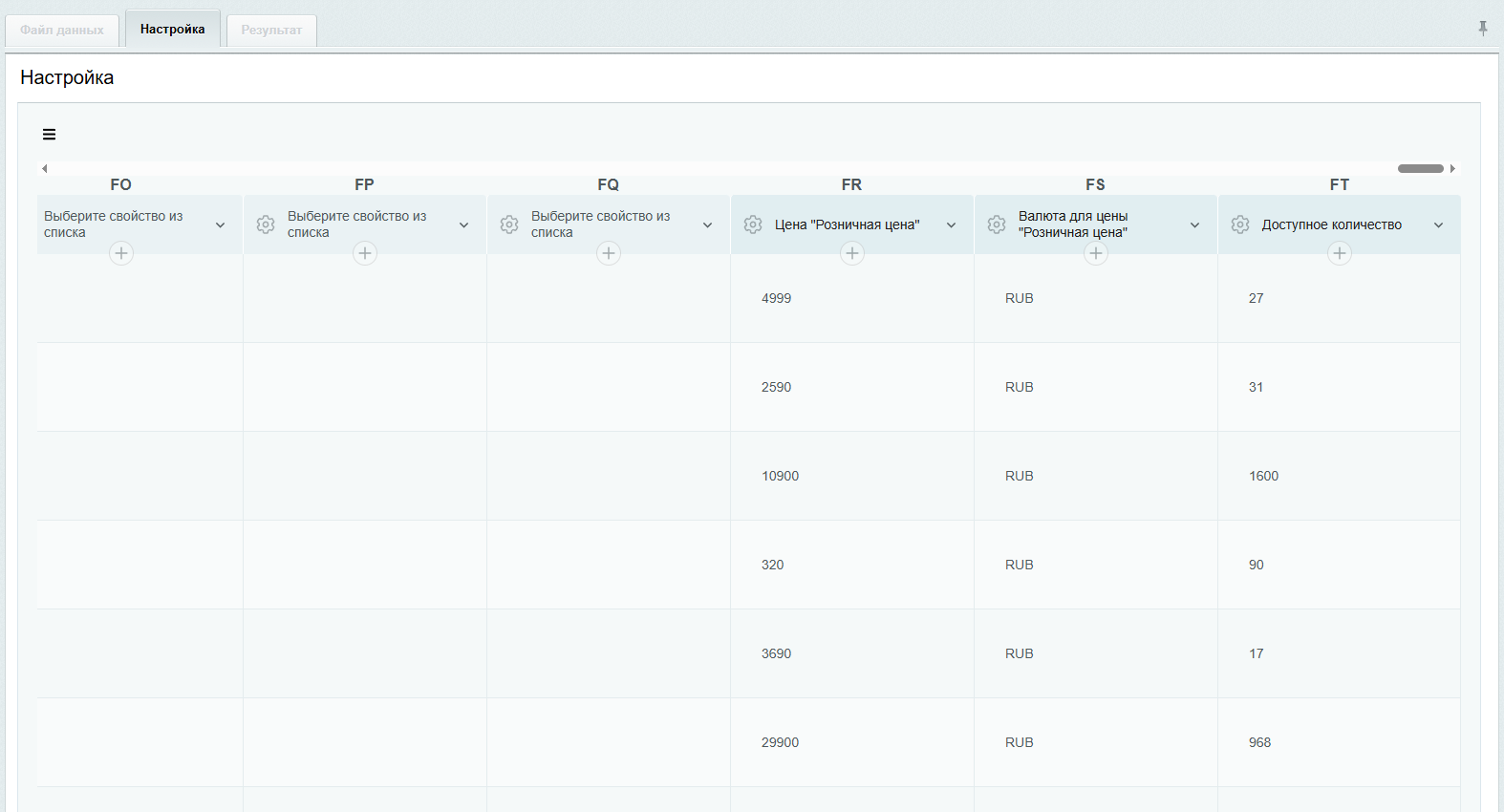The image size is (1504, 812).
Task: Select the price cell 4999
Action: tap(852, 298)
